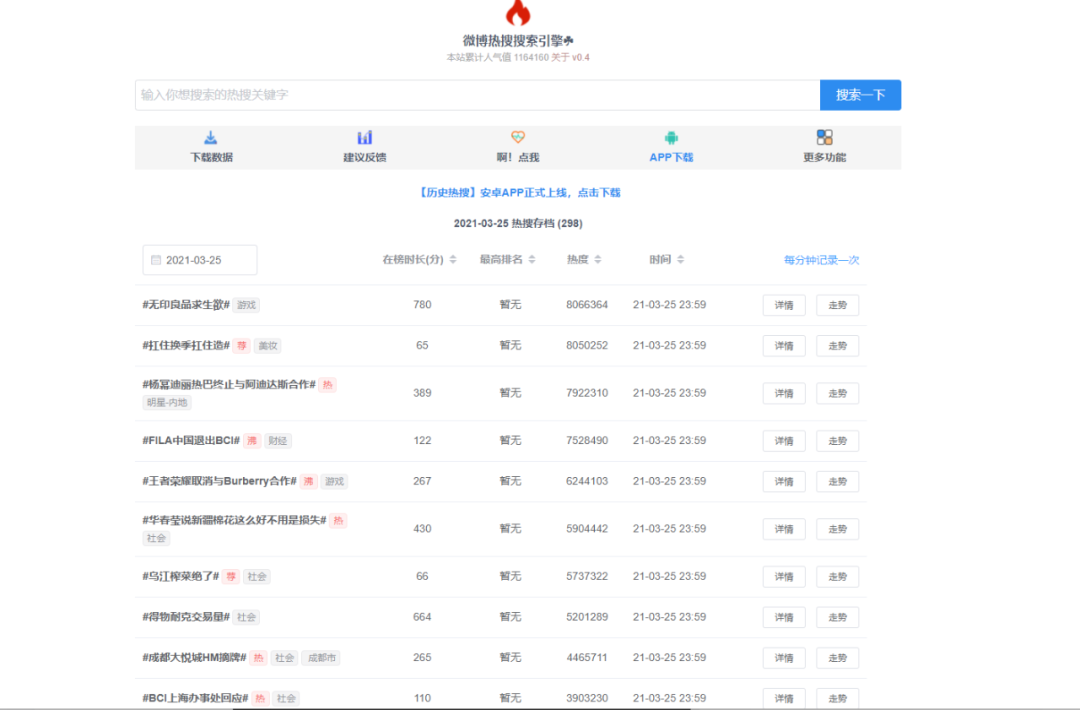Click topic #华春莹说新疆棉花这么好不用是损失#

click(x=234, y=520)
